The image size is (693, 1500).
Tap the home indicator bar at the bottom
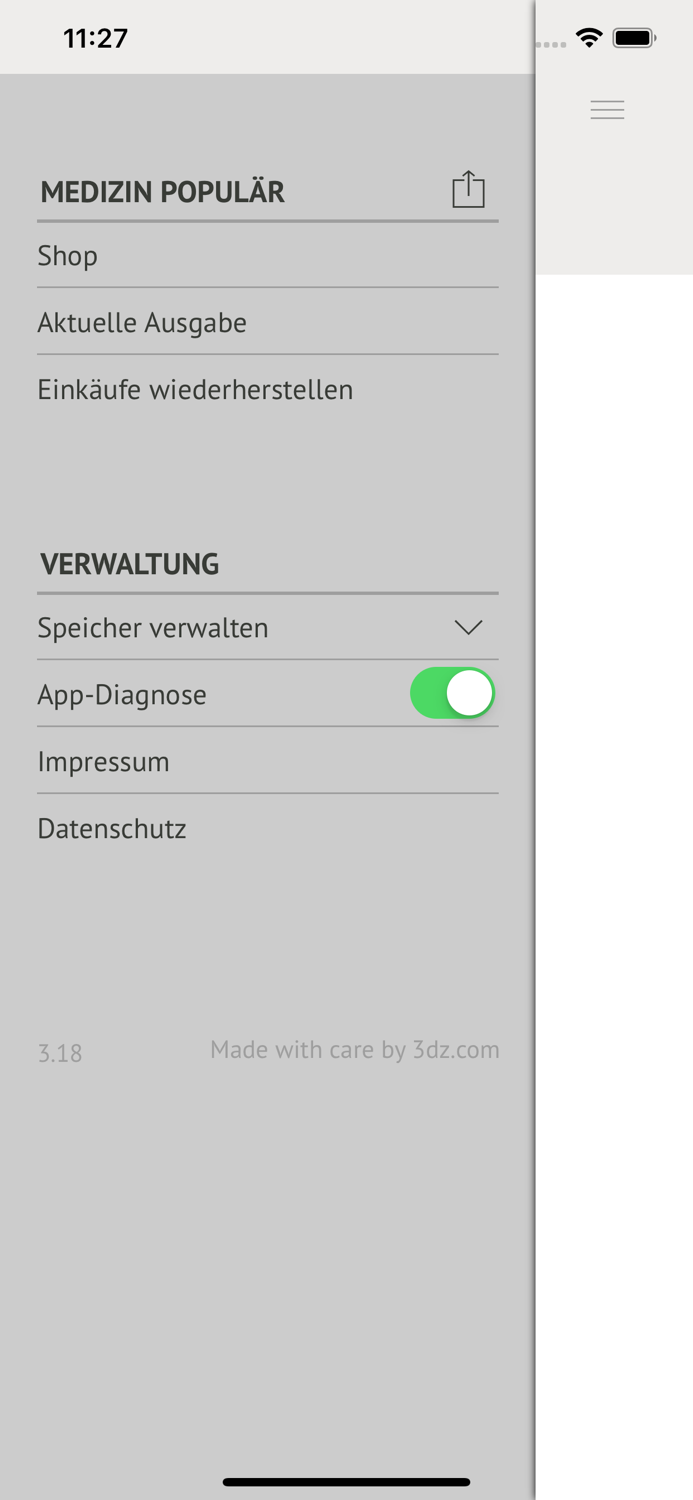(346, 1482)
